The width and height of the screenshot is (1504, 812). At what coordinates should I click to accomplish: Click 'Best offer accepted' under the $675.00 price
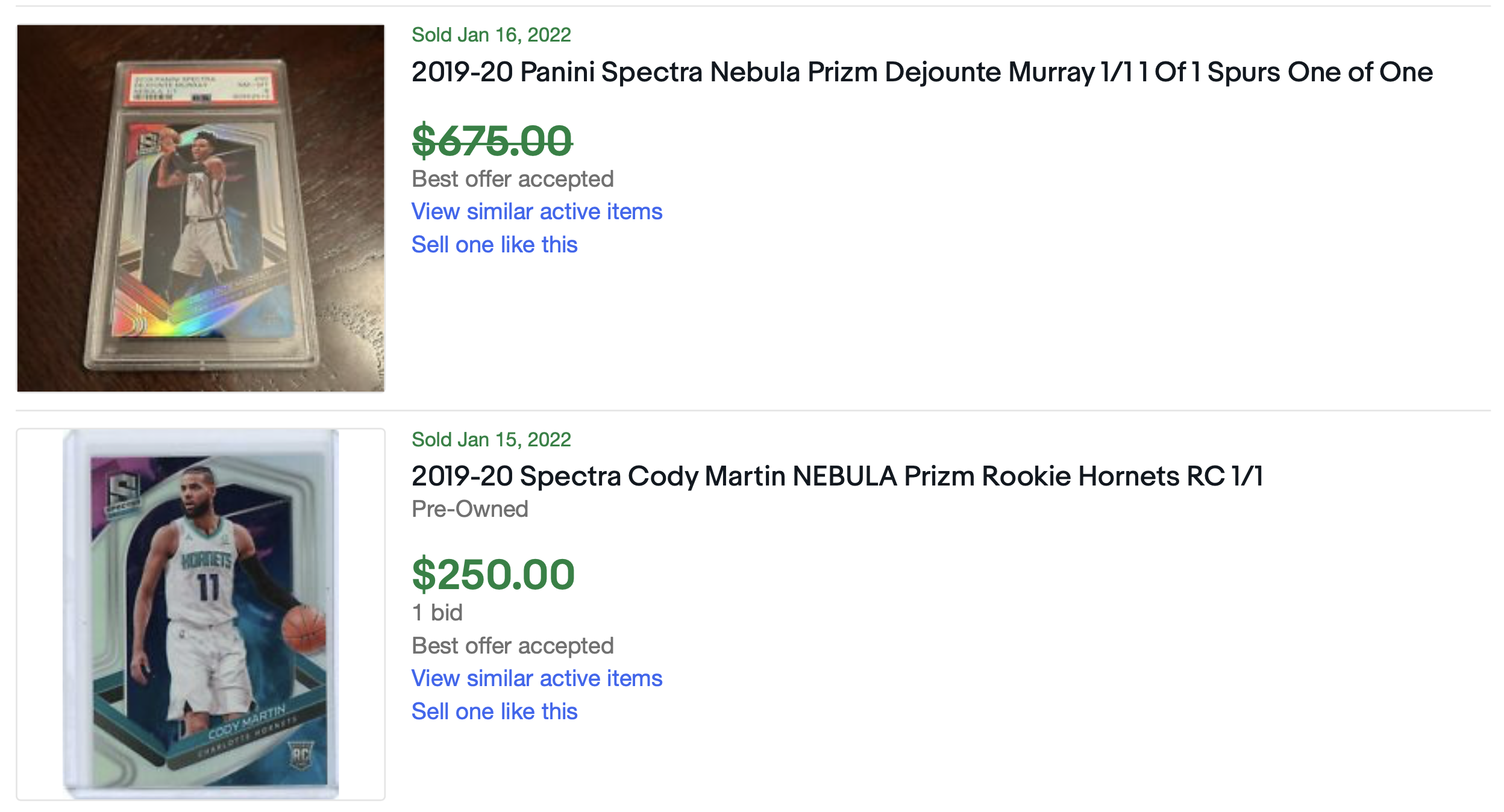point(512,179)
